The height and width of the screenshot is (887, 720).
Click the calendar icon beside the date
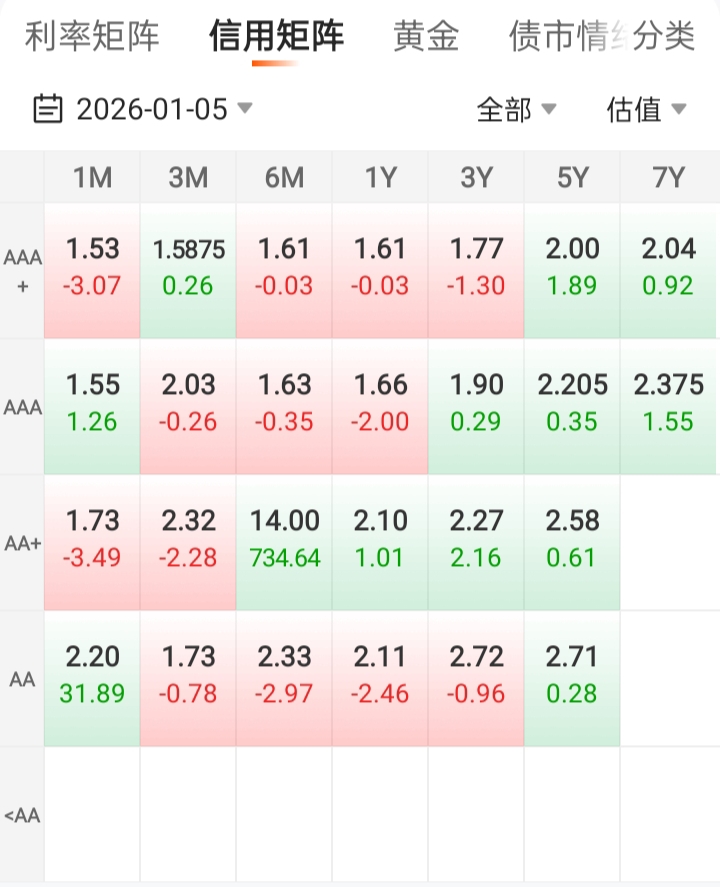tap(47, 108)
